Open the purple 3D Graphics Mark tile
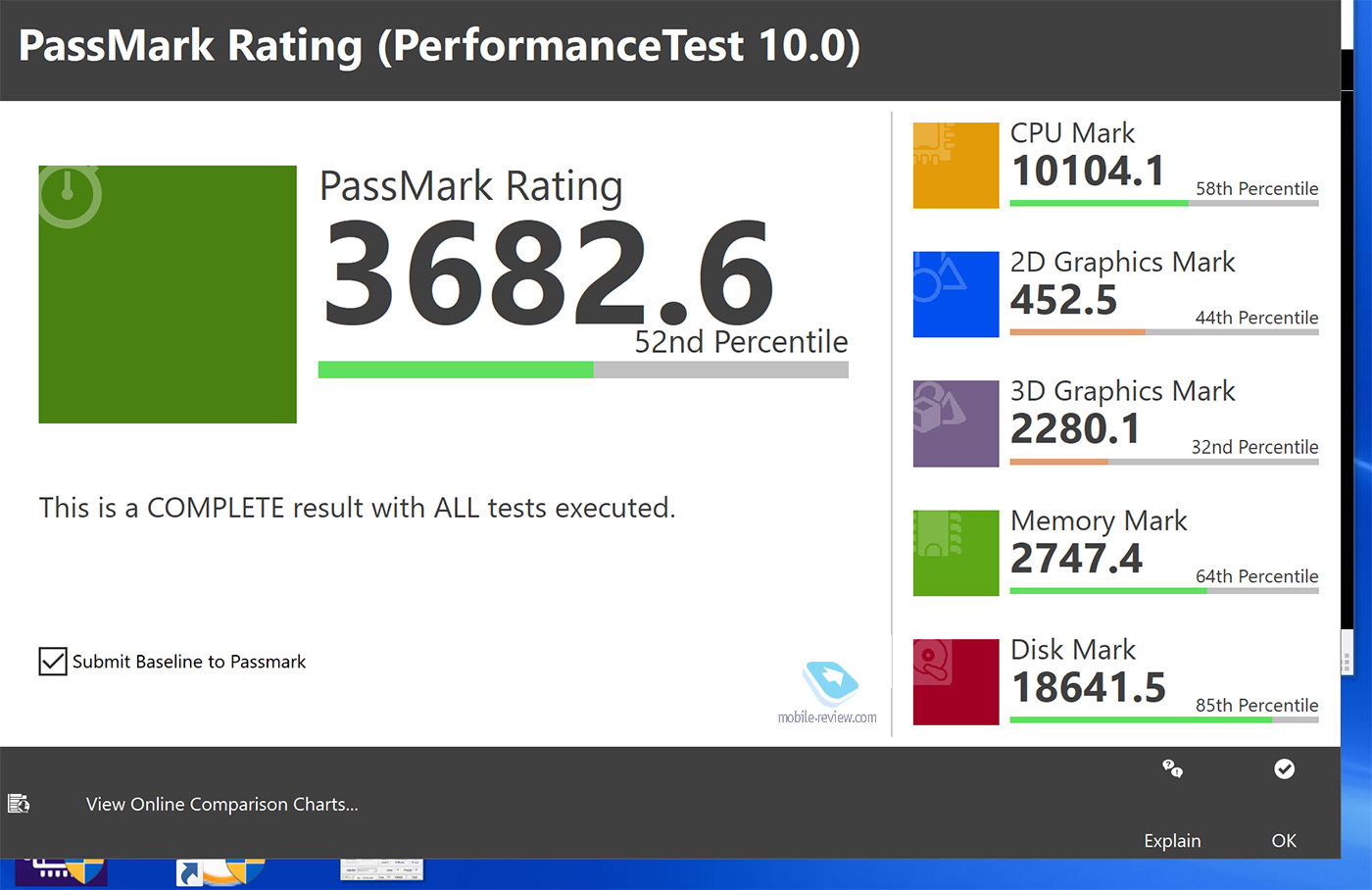 [955, 423]
